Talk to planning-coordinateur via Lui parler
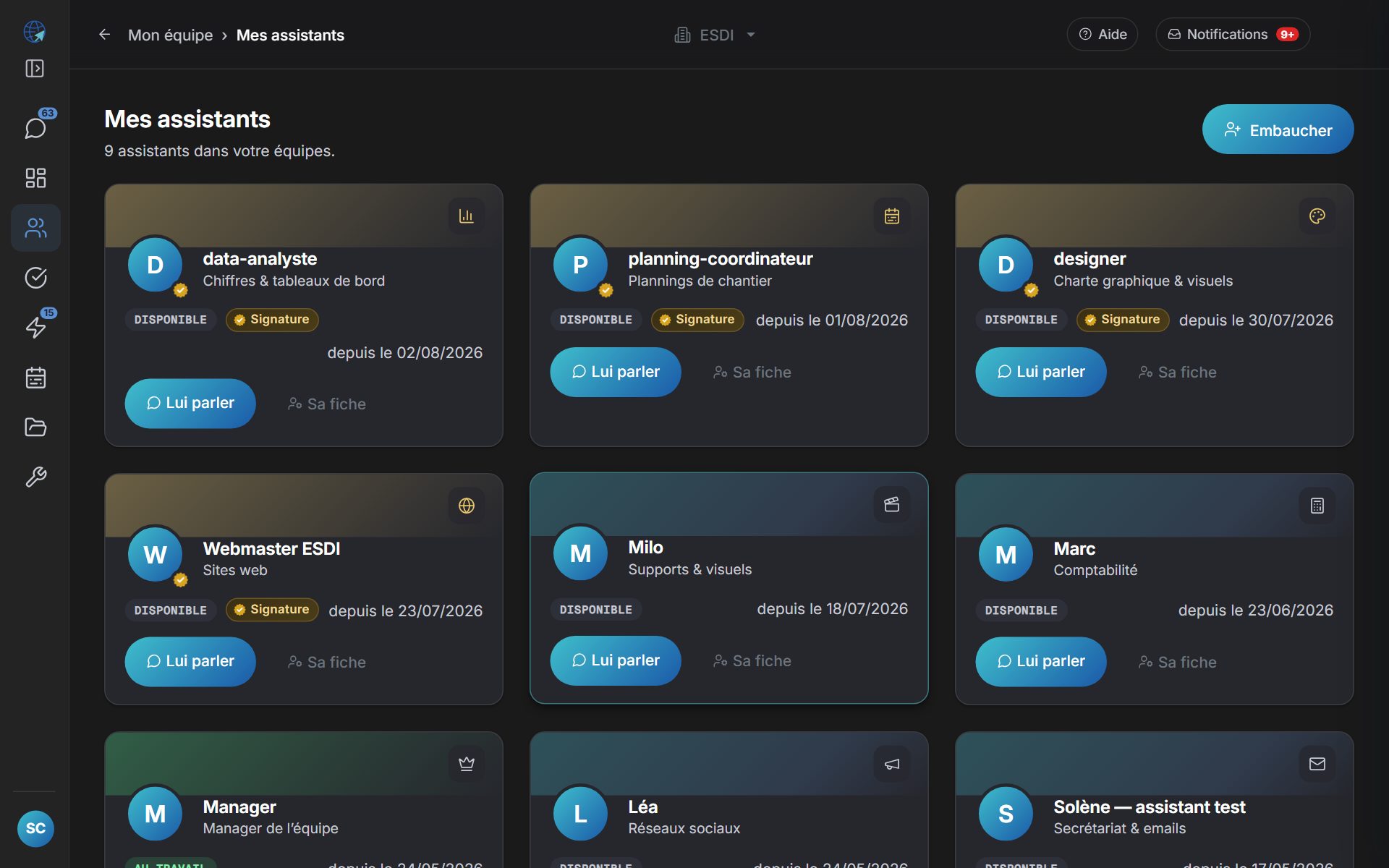 tap(616, 372)
